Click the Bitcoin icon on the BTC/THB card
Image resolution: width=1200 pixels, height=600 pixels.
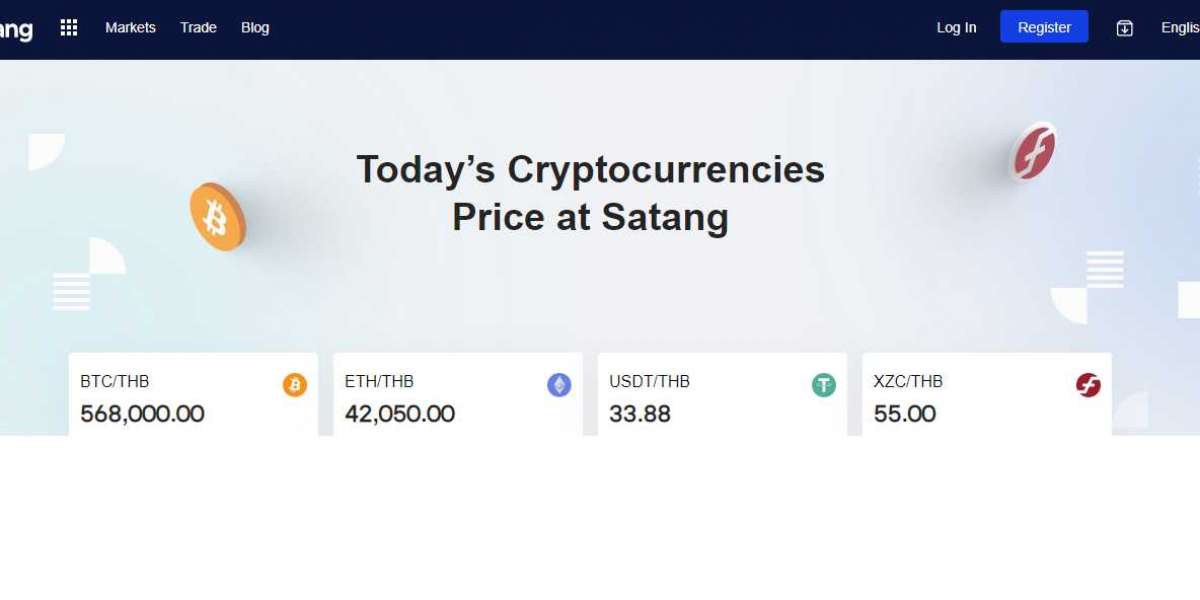tap(294, 385)
